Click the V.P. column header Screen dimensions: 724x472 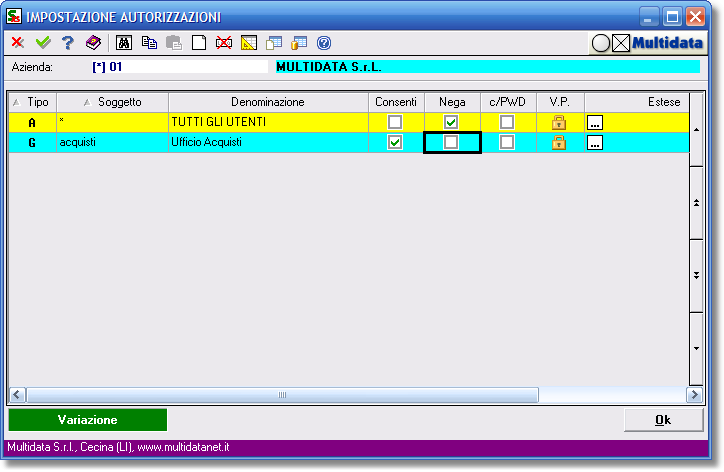[x=560, y=102]
